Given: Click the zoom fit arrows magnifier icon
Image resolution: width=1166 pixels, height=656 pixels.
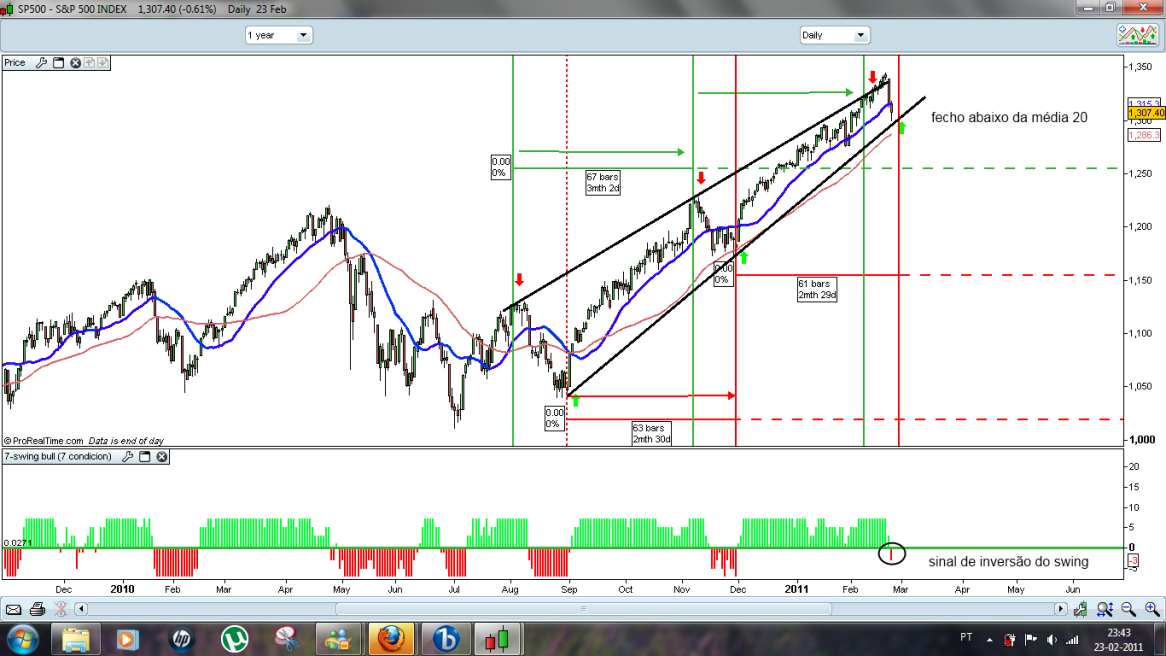Looking at the screenshot, I should pyautogui.click(x=1104, y=609).
